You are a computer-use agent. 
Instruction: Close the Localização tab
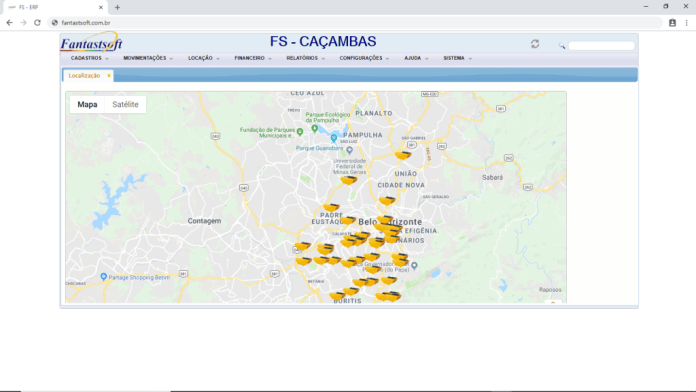pyautogui.click(x=109, y=75)
